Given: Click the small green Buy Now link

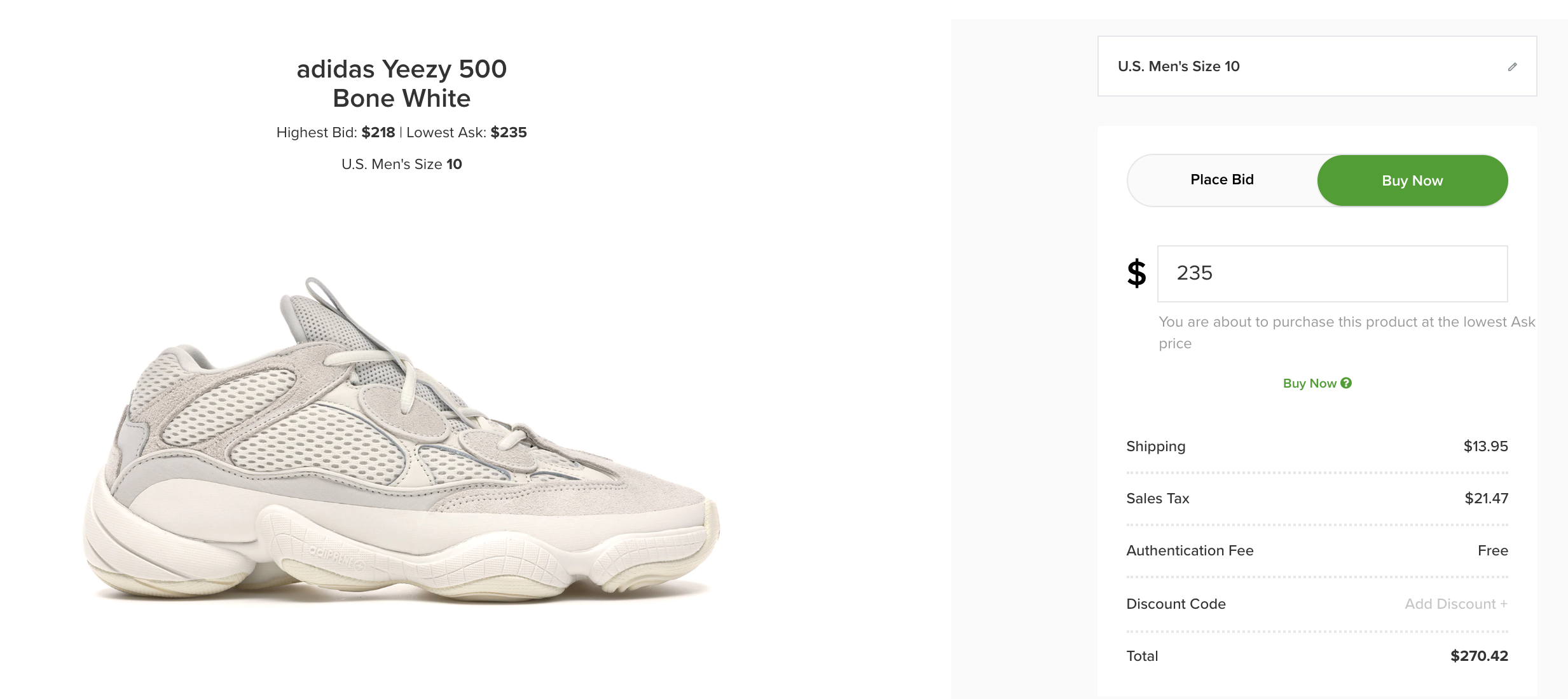Looking at the screenshot, I should pos(1309,383).
